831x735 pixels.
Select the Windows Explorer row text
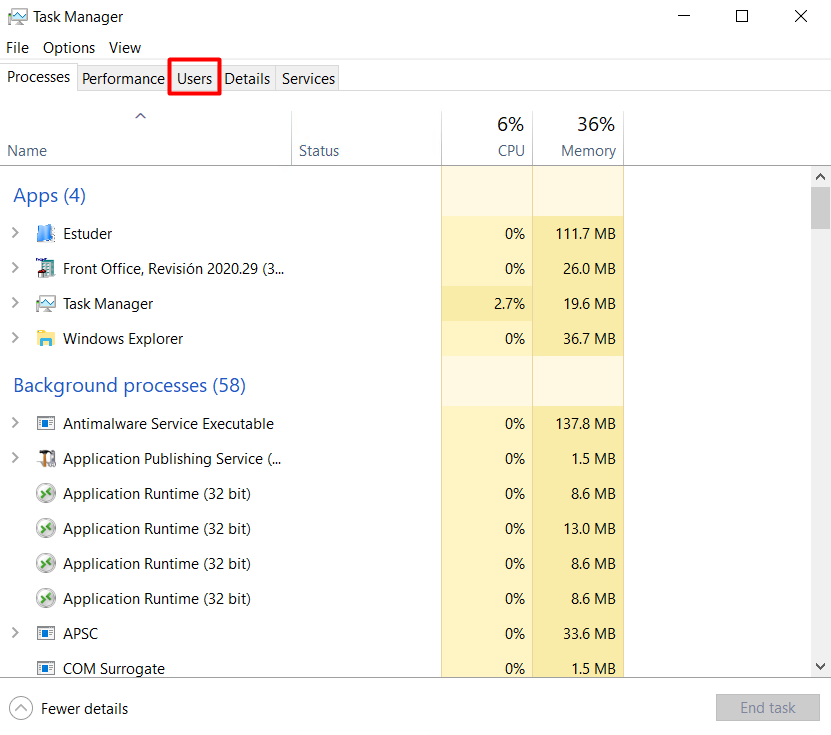pyautogui.click(x=123, y=339)
